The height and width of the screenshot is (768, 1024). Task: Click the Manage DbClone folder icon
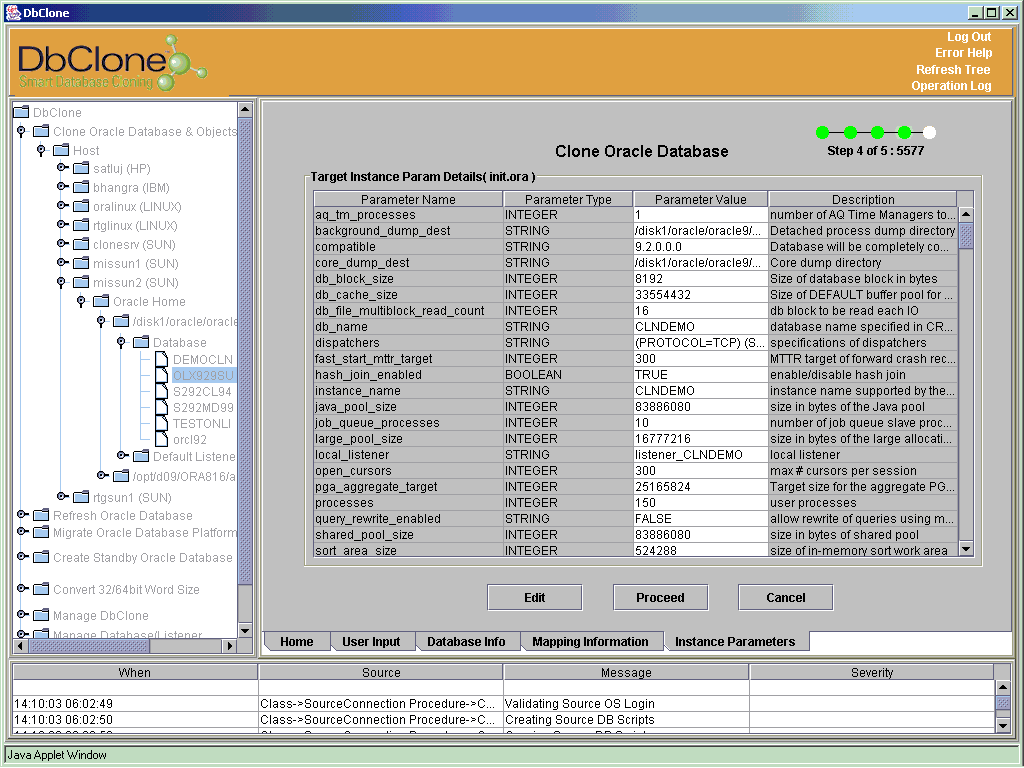(x=41, y=615)
